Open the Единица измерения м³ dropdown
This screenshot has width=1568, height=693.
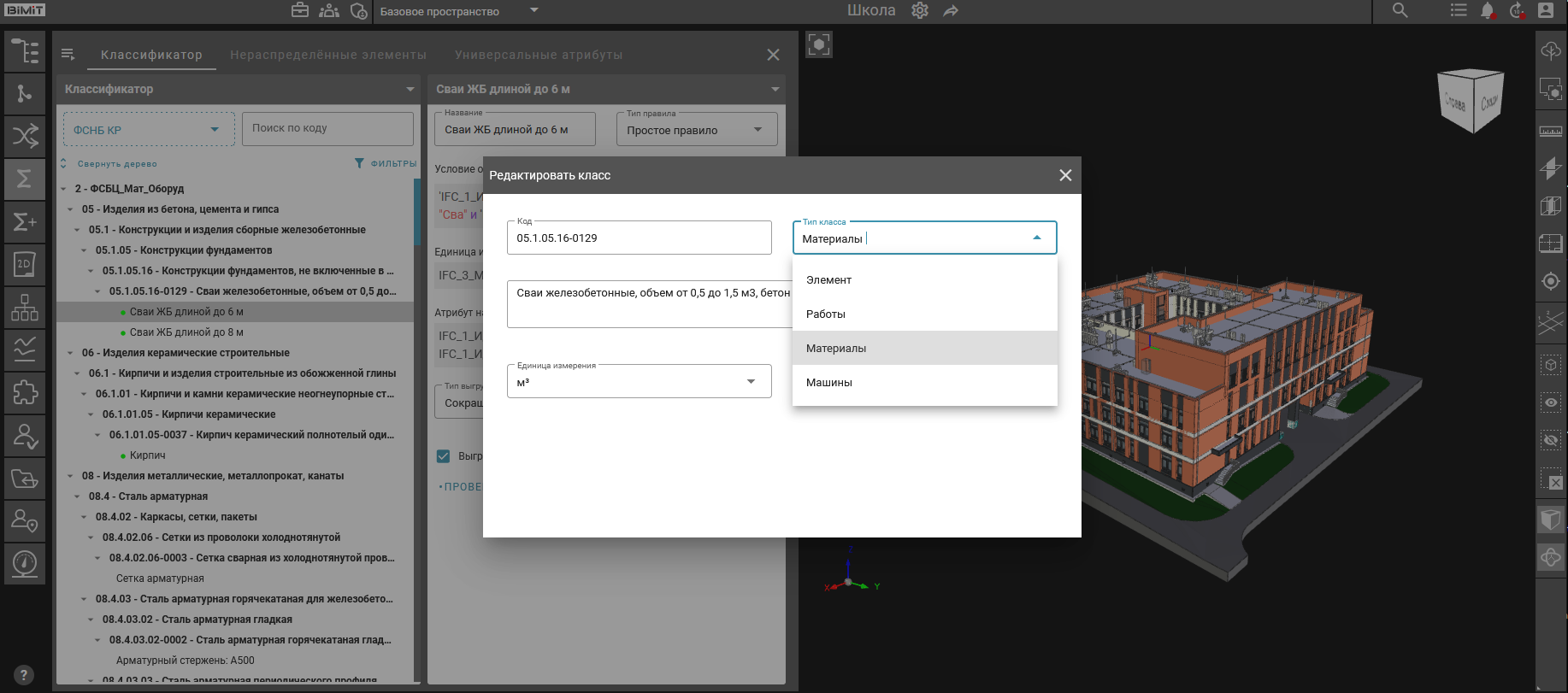click(640, 381)
